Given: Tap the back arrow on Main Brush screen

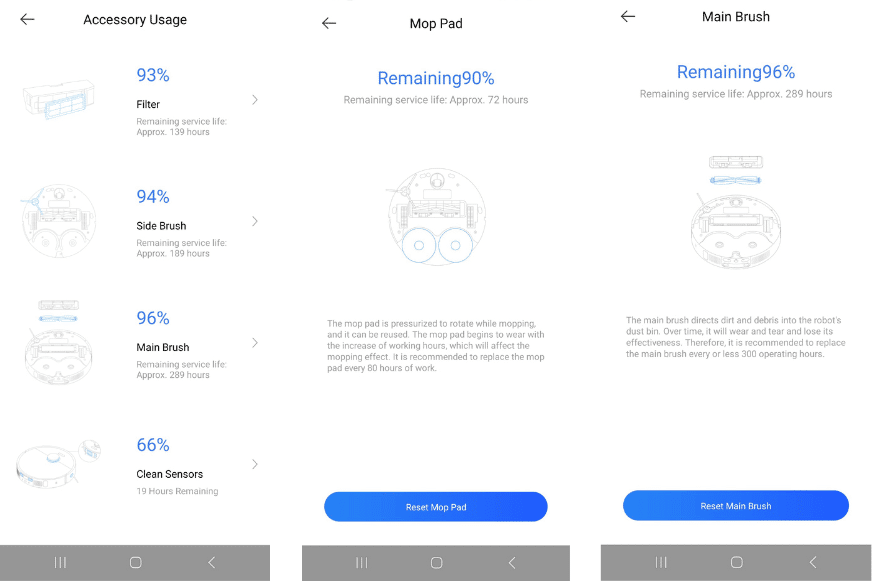Looking at the screenshot, I should 627,16.
